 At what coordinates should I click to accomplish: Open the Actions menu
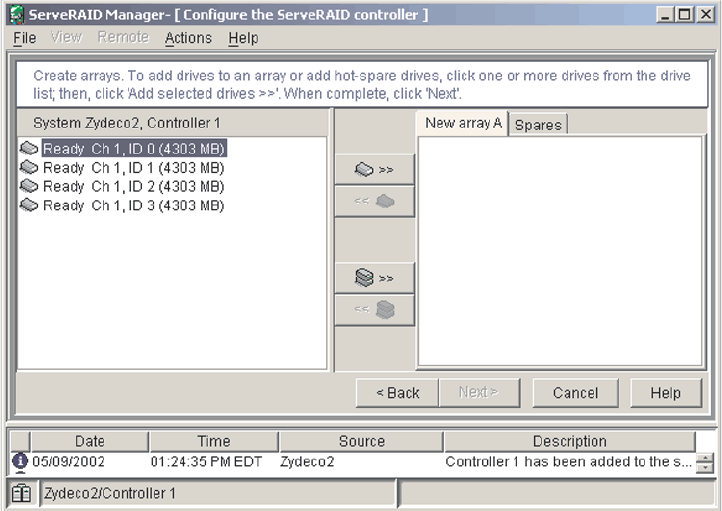pos(188,38)
